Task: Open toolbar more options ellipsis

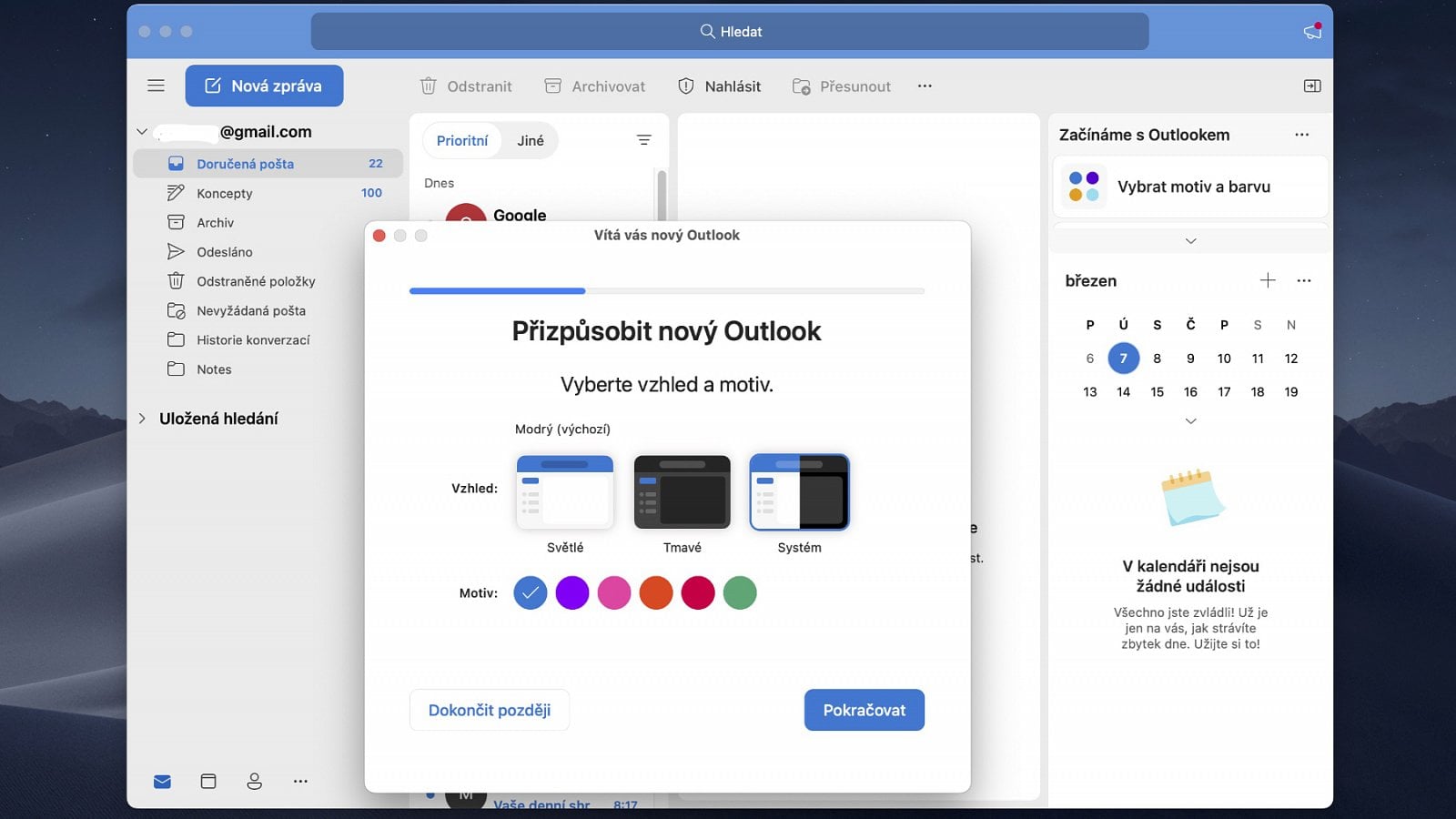Action: (925, 86)
